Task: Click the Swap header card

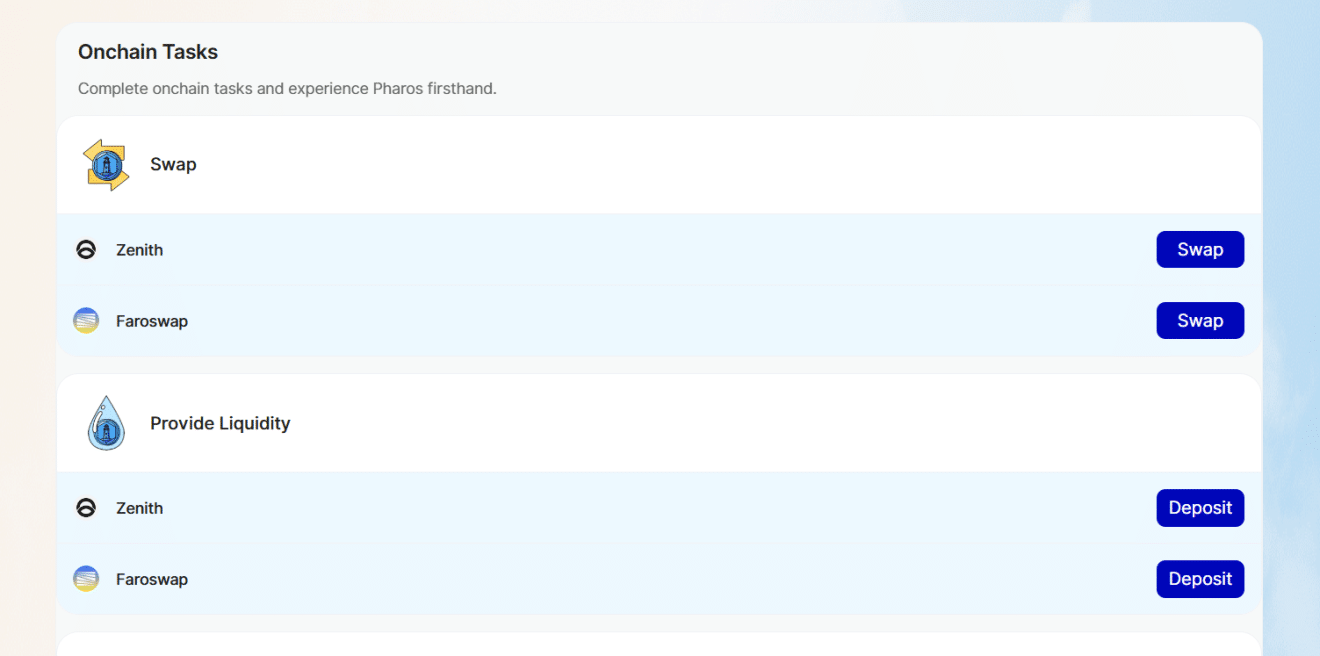Action: point(659,165)
